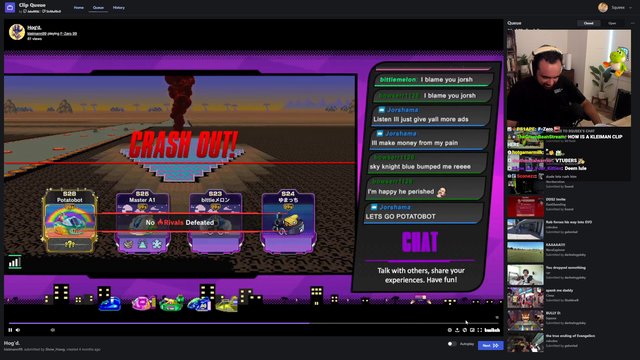The width and height of the screenshot is (640, 360).
Task: Open the Hog'd clip title link
Action: point(34,28)
